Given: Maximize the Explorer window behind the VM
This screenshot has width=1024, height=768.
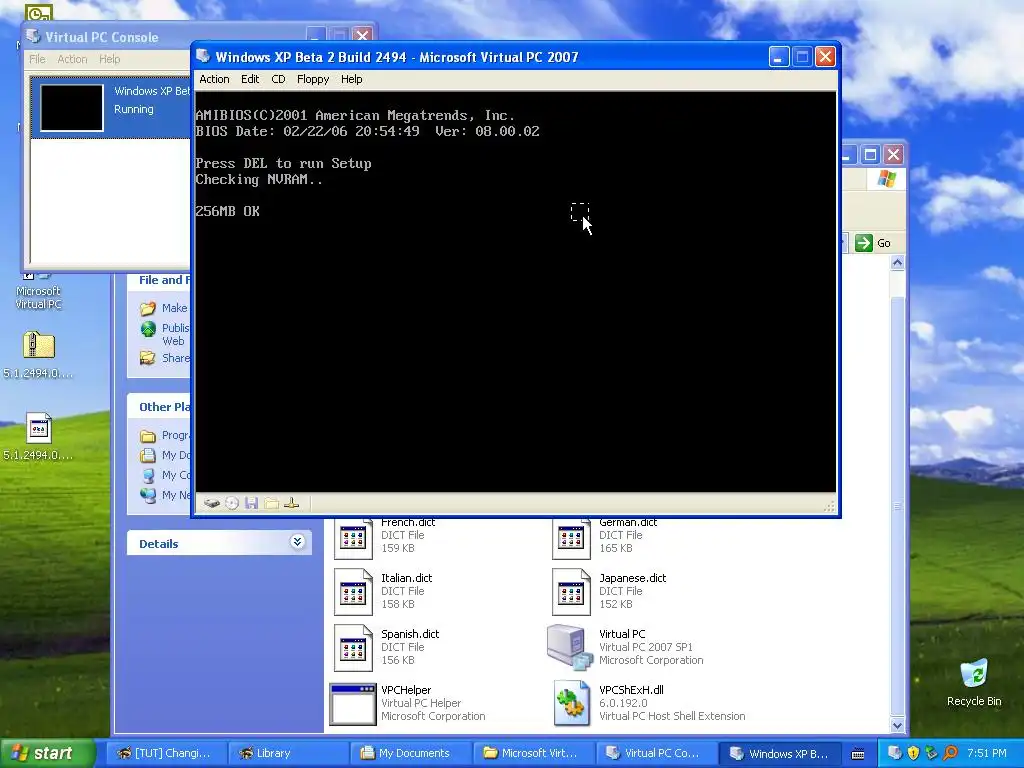Looking at the screenshot, I should tap(870, 155).
